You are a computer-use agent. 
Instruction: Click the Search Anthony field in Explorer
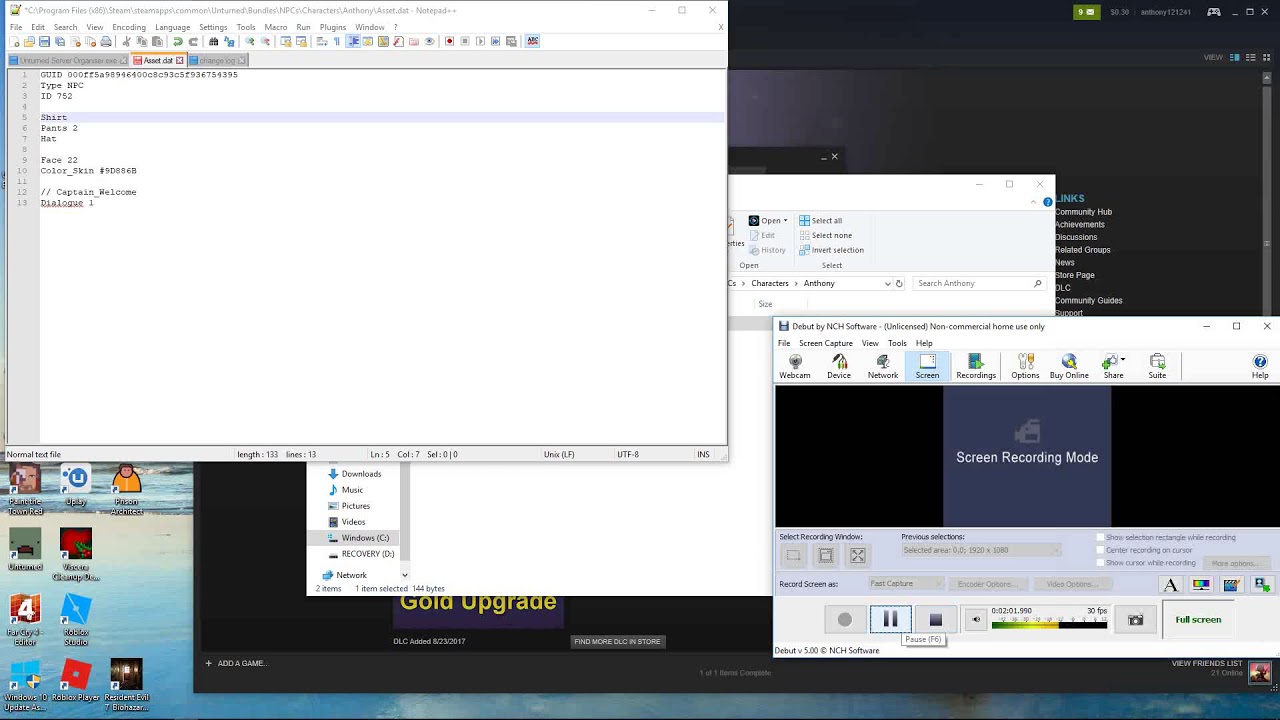pos(979,284)
